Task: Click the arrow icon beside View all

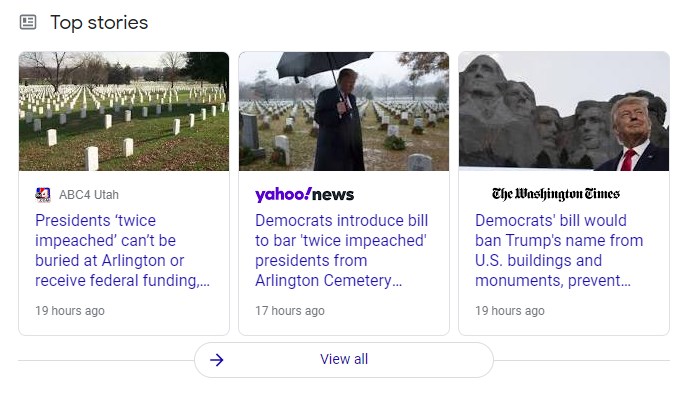Action: (217, 360)
